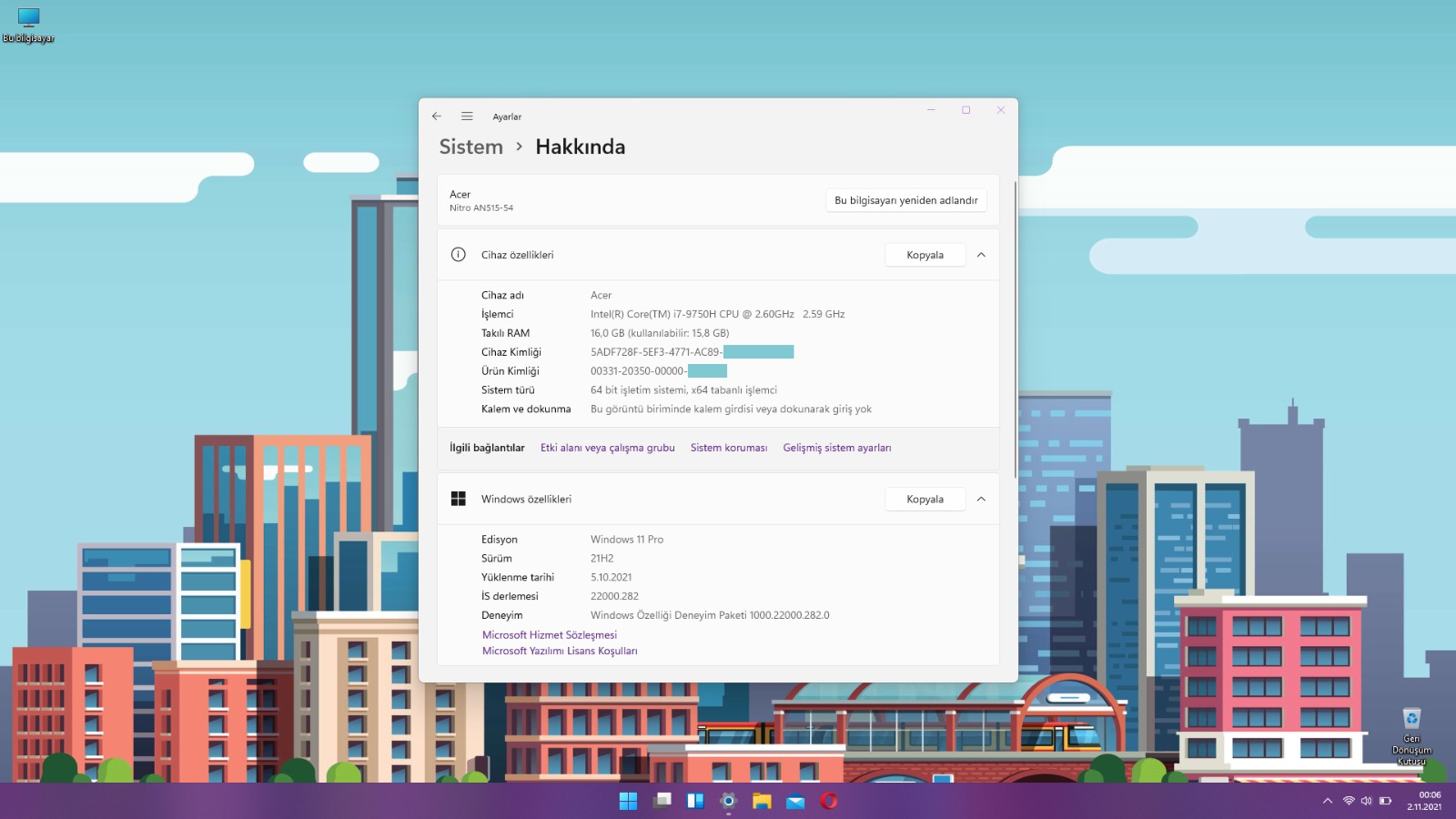Open Microsoft Hizmet Sözleşmesi link
Image resolution: width=1456 pixels, height=819 pixels.
[x=550, y=635]
